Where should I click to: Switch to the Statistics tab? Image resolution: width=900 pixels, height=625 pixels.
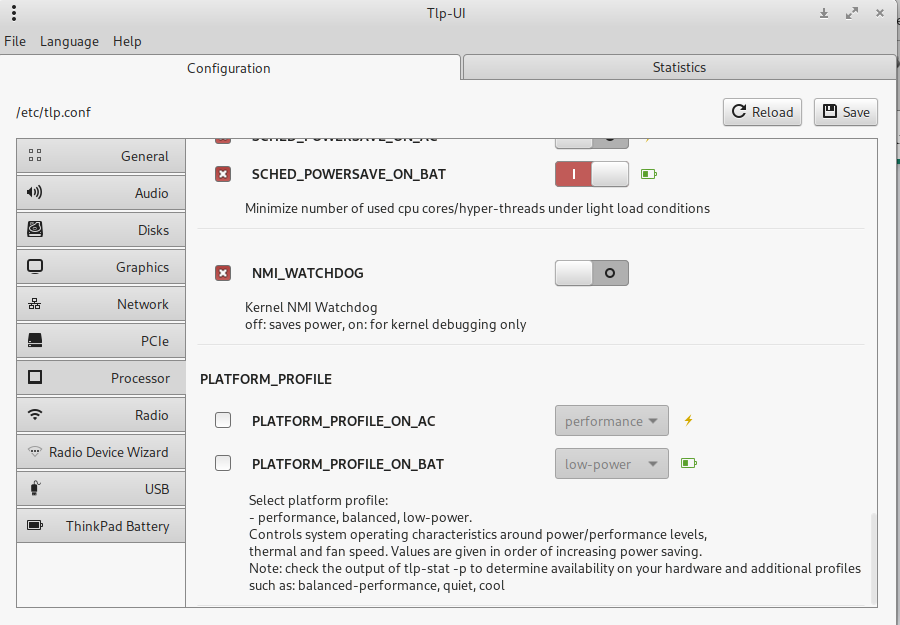679,67
